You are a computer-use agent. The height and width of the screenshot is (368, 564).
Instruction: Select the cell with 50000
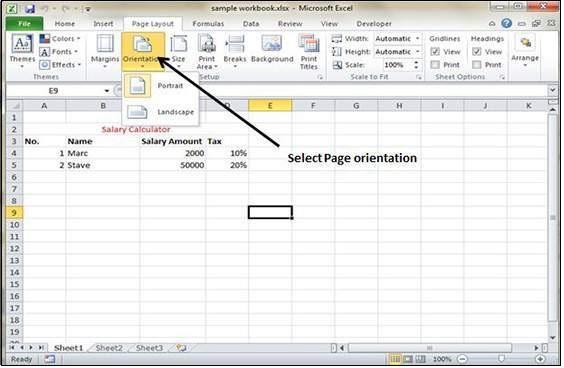(x=173, y=165)
